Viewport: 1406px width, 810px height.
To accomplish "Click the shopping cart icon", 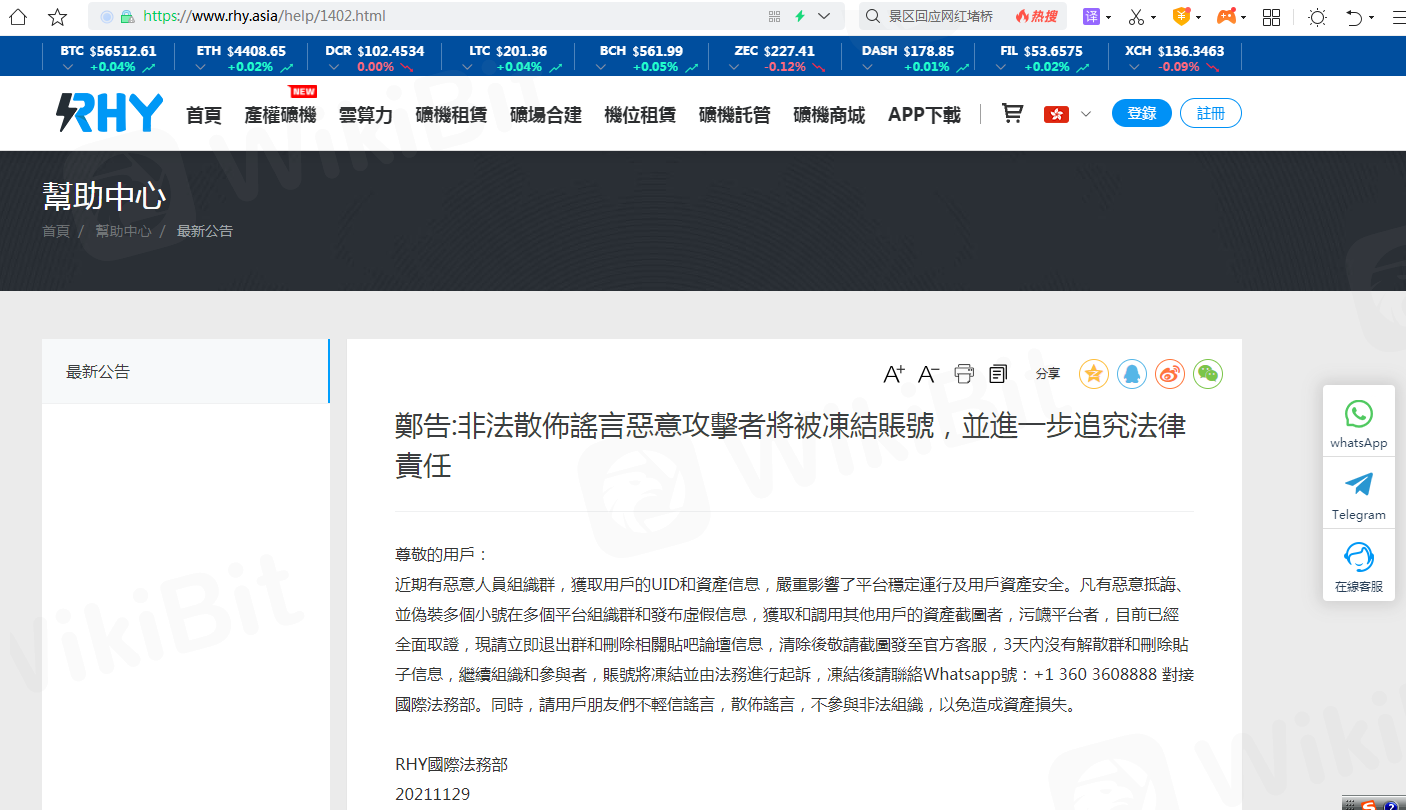I will click(x=1012, y=114).
